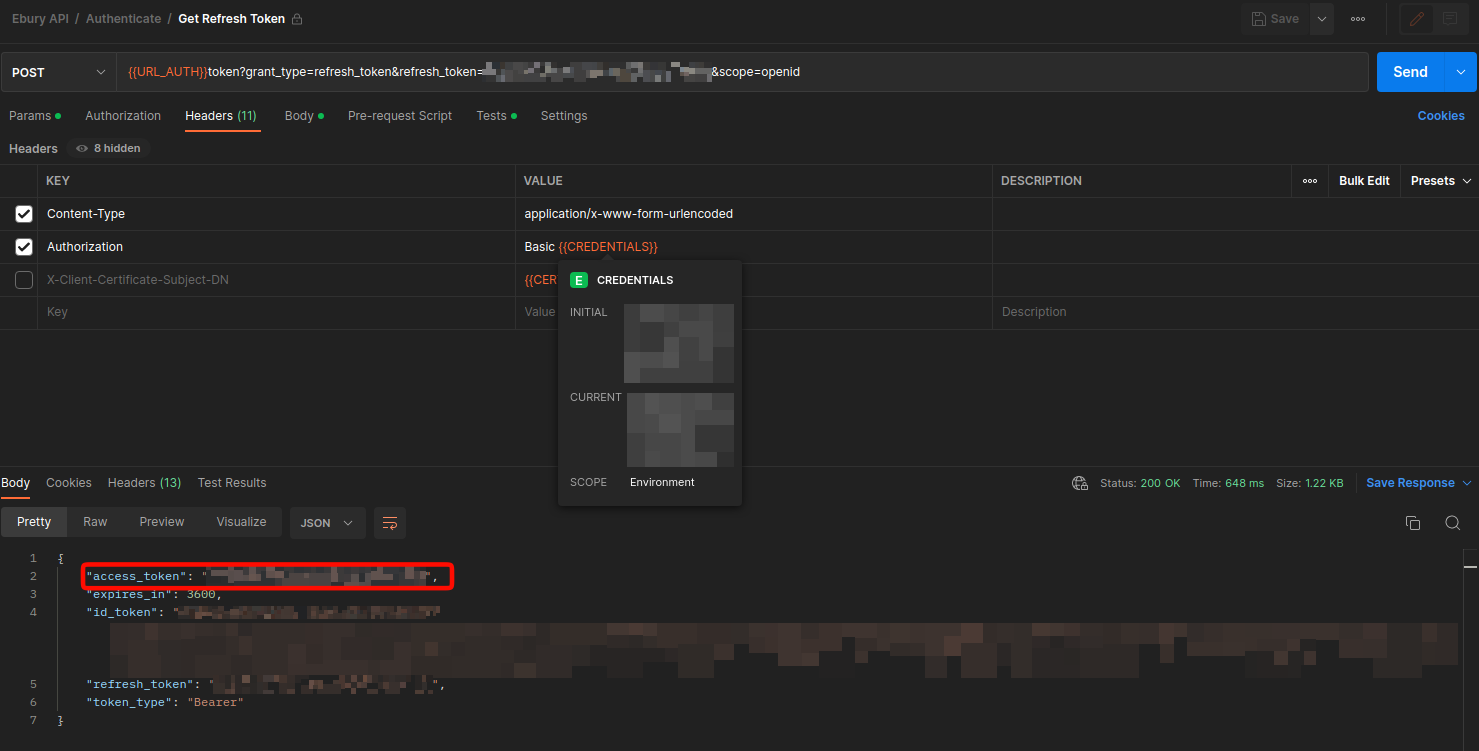Open headers table column options (three dots)
The height and width of the screenshot is (751, 1479).
[1310, 181]
